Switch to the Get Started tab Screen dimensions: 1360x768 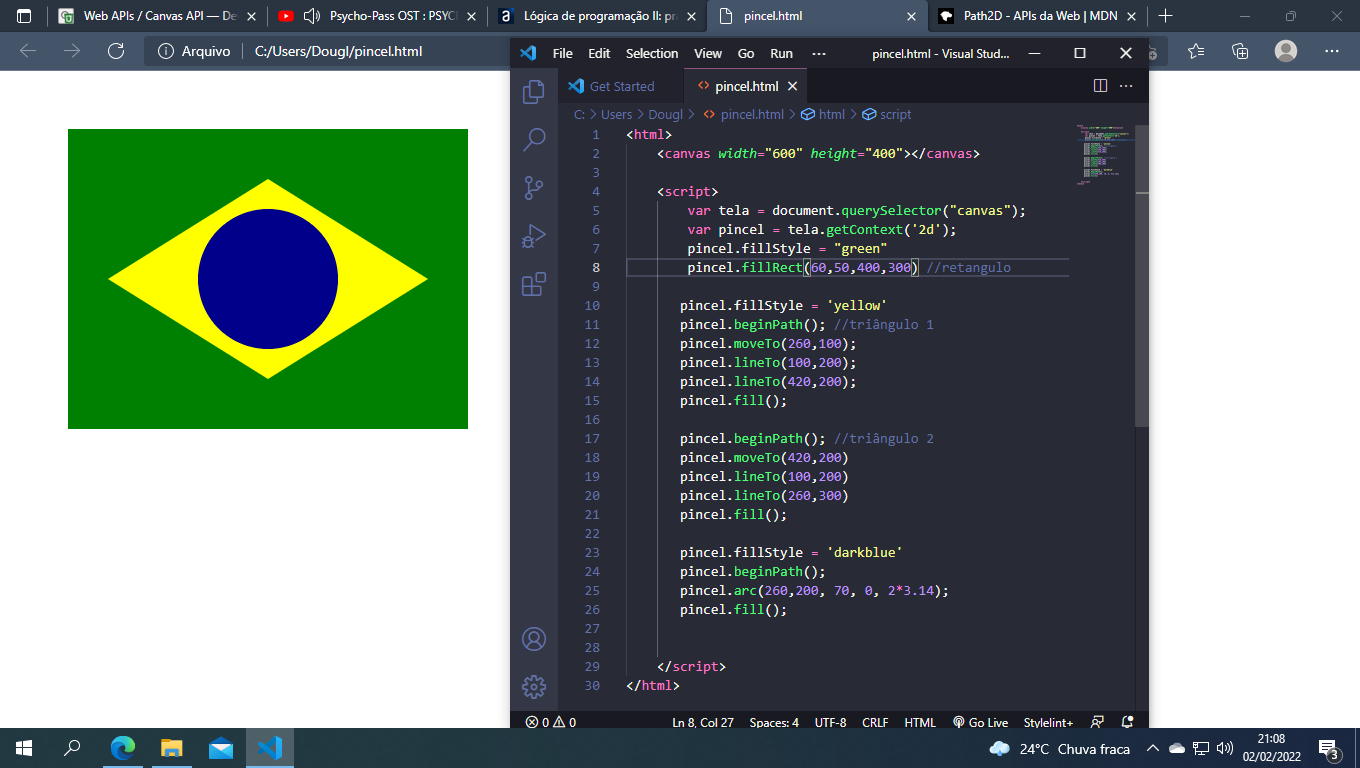point(621,86)
